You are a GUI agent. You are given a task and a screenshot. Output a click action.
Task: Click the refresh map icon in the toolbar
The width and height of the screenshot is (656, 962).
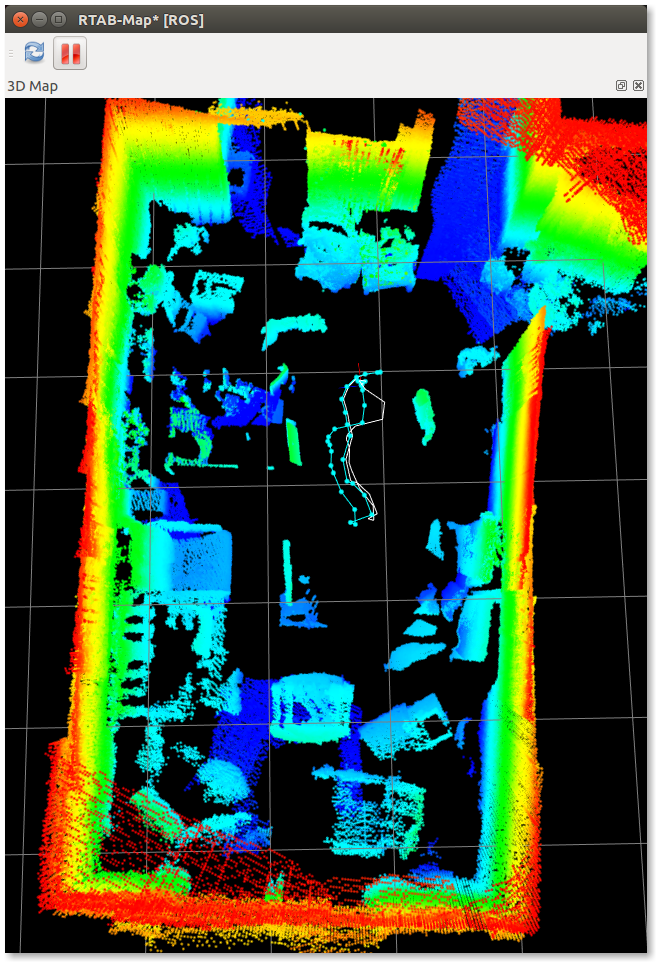click(x=34, y=53)
